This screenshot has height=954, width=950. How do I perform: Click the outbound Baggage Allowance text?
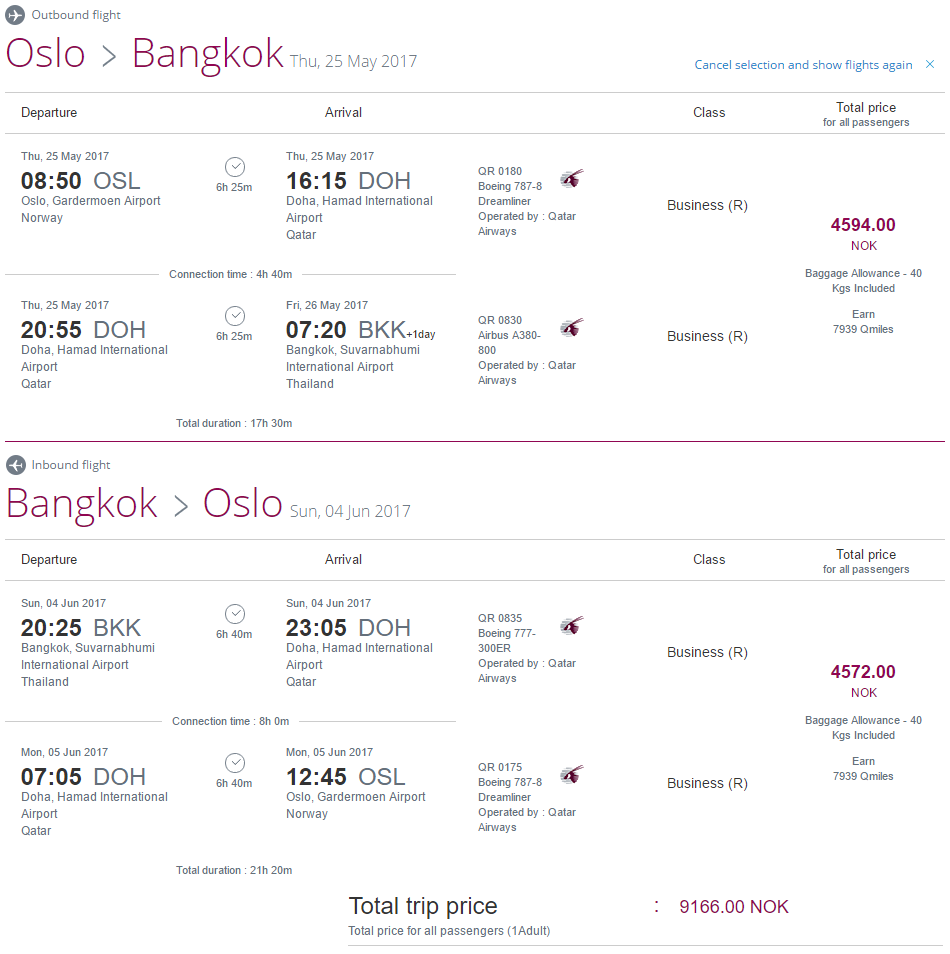pyautogui.click(x=863, y=281)
